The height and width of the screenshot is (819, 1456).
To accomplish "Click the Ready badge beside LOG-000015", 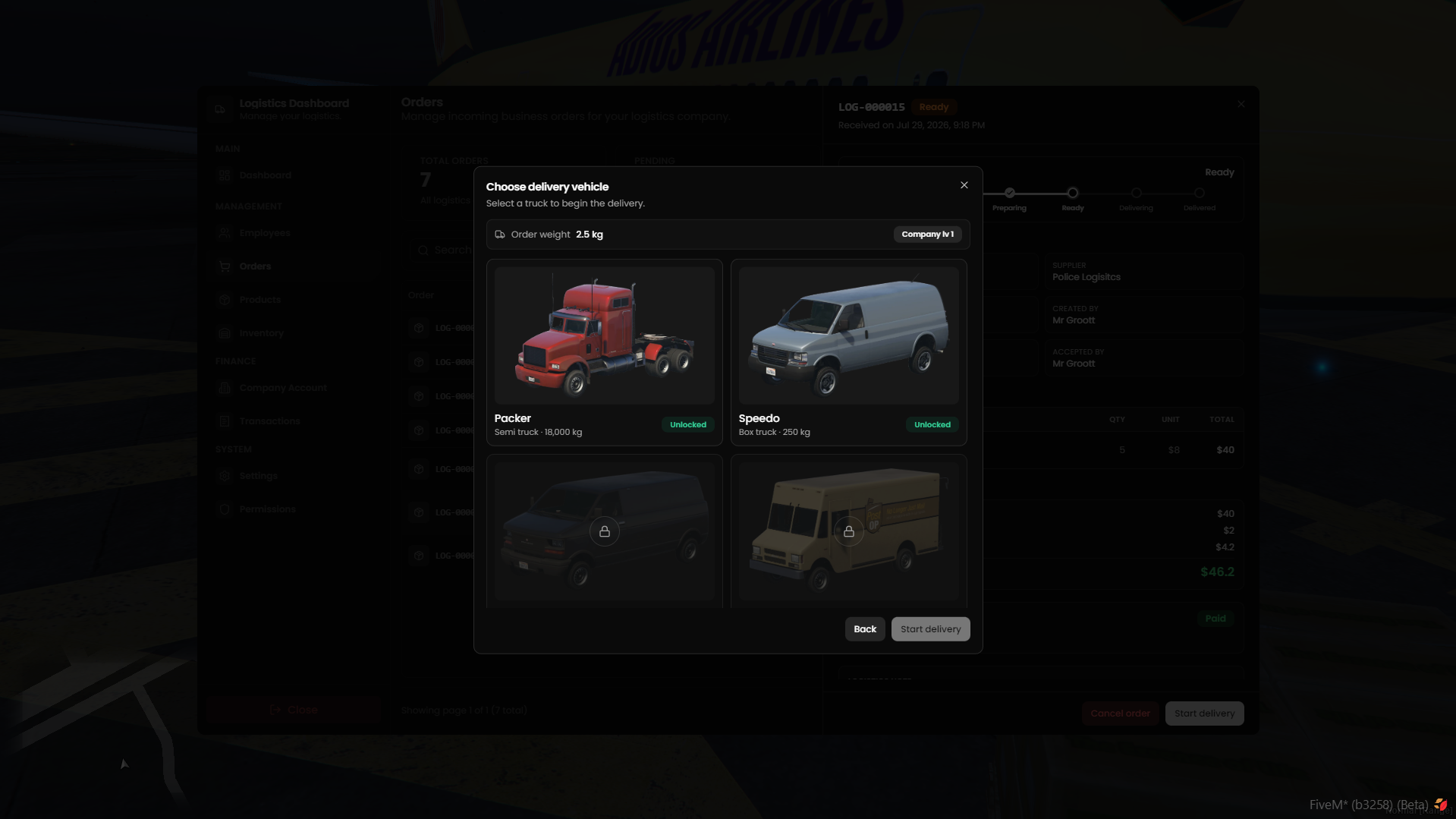I will pos(934,107).
